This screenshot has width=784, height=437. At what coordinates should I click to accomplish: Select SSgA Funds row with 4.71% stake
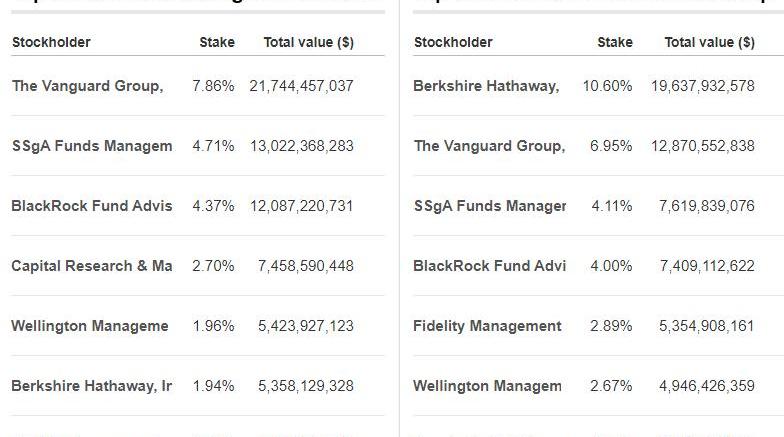[x=91, y=146]
